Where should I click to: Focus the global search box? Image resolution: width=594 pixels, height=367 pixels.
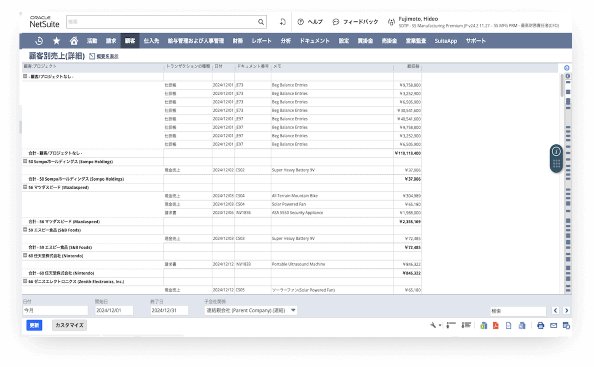click(162, 22)
